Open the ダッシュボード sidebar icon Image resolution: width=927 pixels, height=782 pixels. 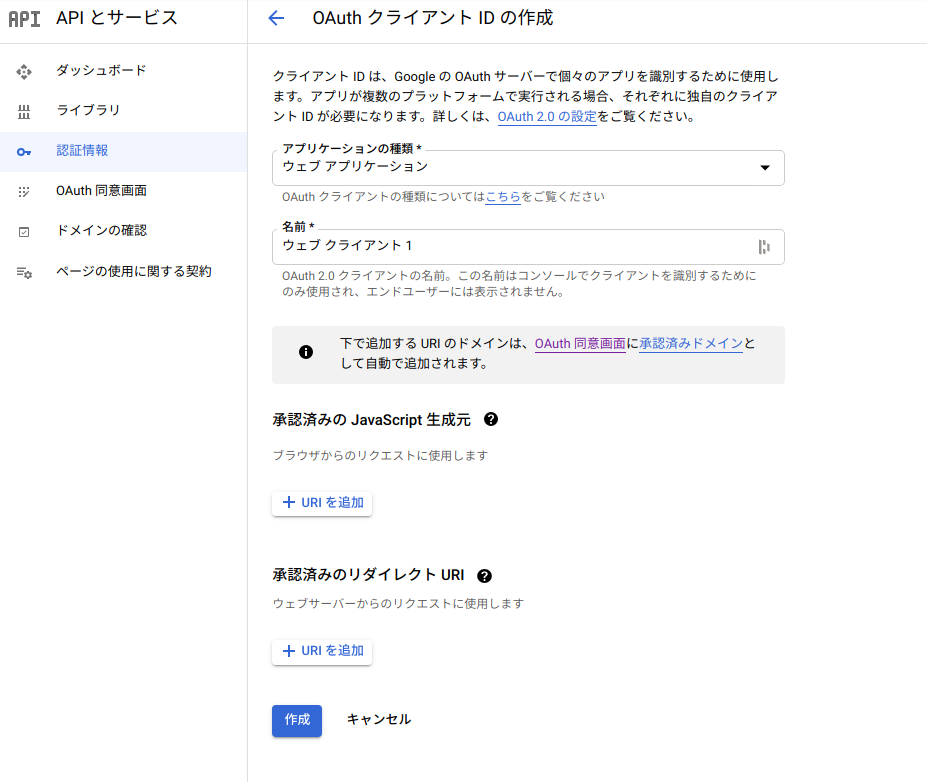pyautogui.click(x=23, y=71)
